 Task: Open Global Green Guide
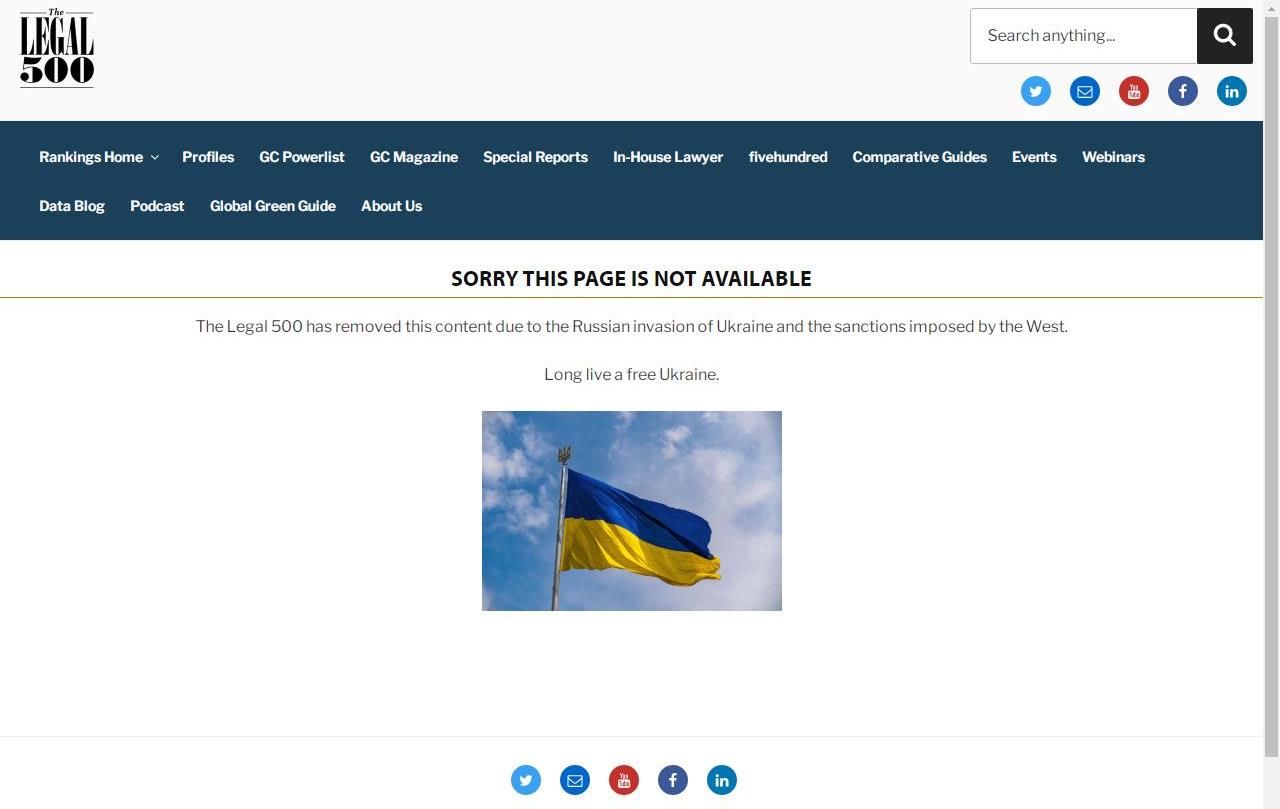273,206
